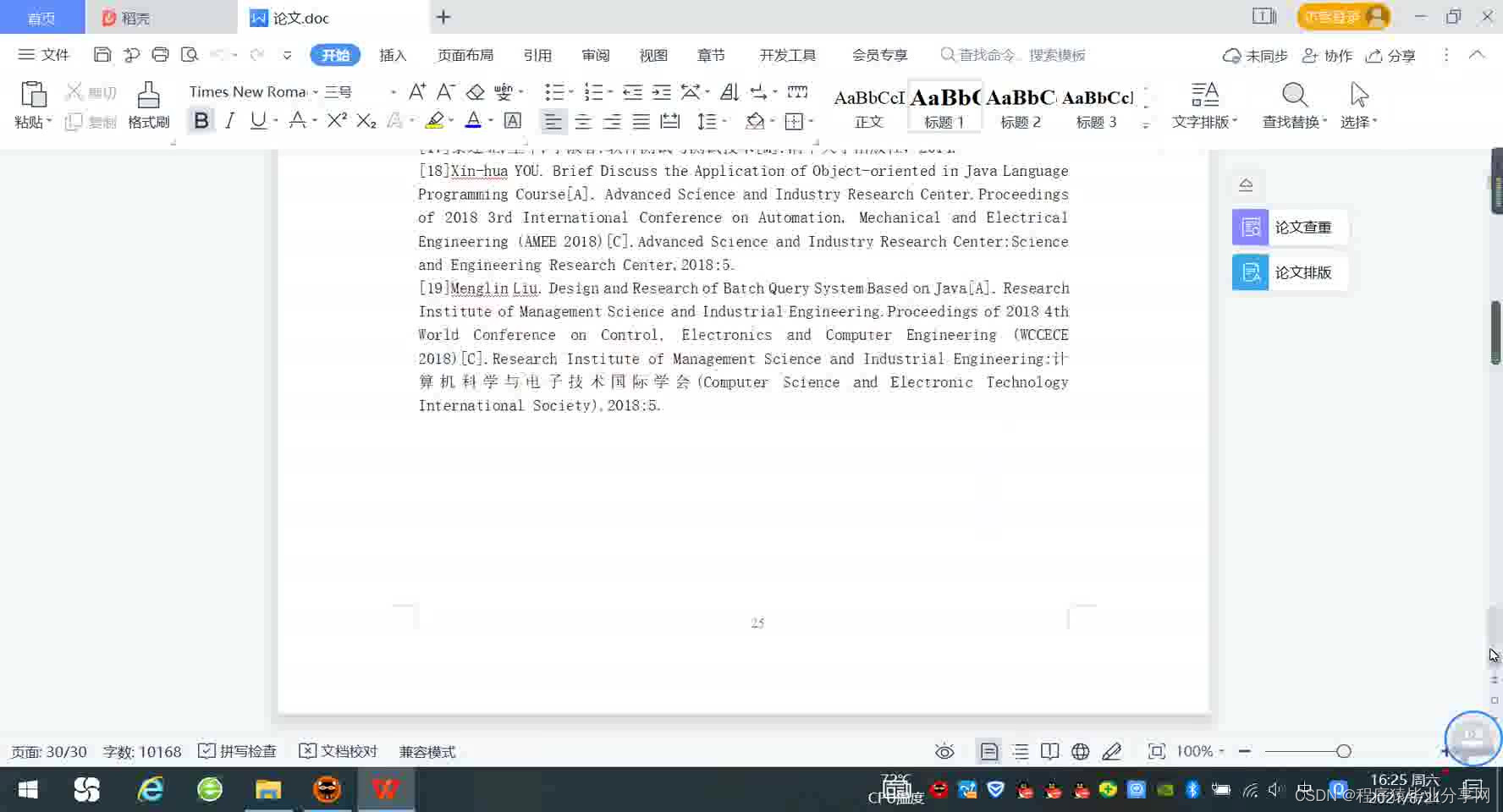Click the search command input box
1503x812 pixels.
click(x=1014, y=55)
